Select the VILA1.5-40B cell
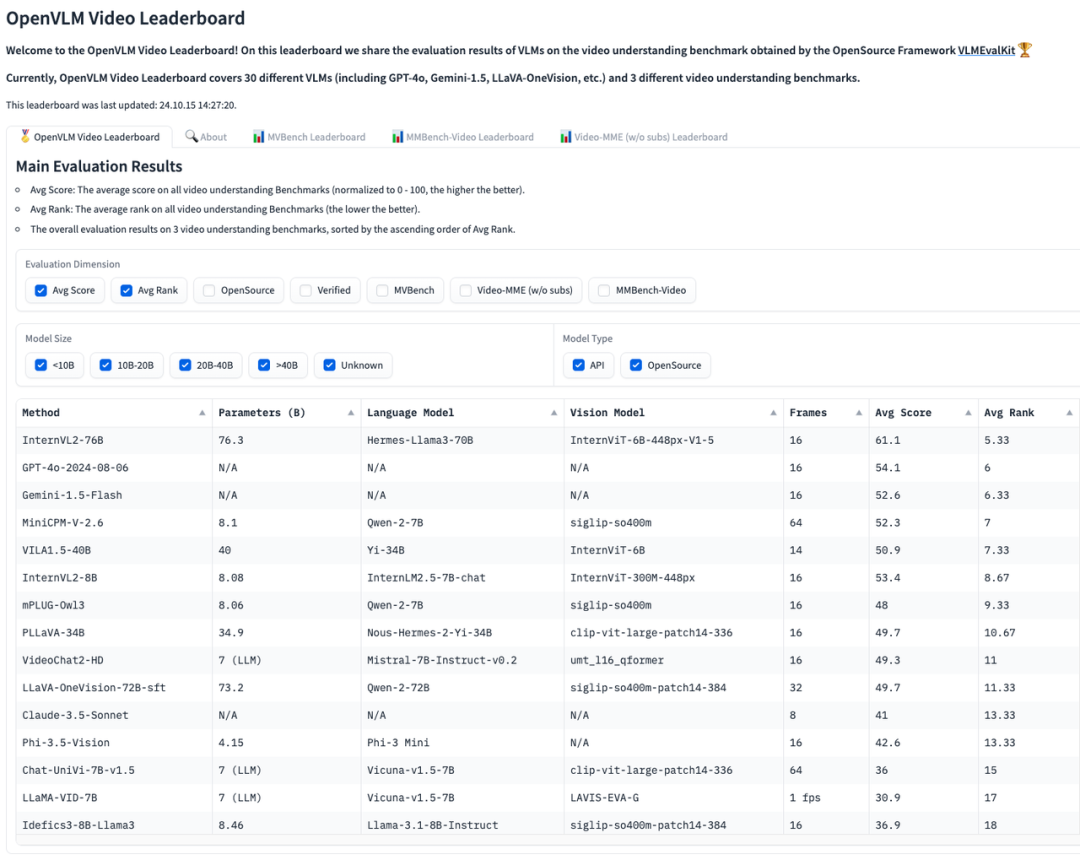1080x860 pixels. (x=114, y=551)
